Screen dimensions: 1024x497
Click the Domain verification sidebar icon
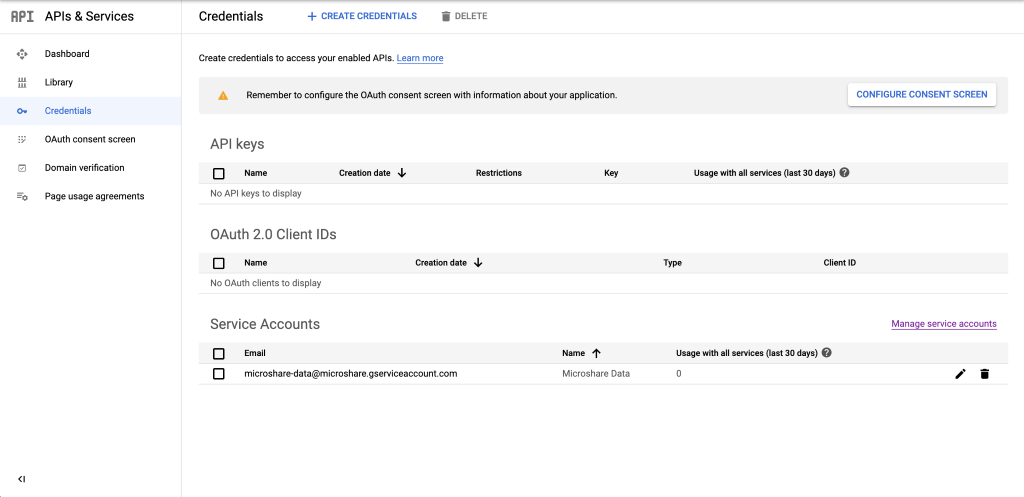[22, 168]
